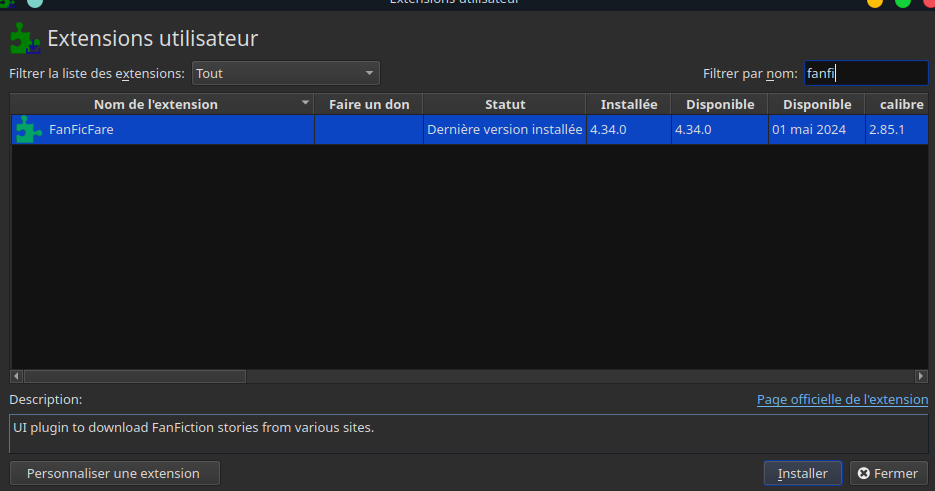Image resolution: width=935 pixels, height=491 pixels.
Task: Click the FanFicFare puzzle piece icon
Action: click(28, 129)
